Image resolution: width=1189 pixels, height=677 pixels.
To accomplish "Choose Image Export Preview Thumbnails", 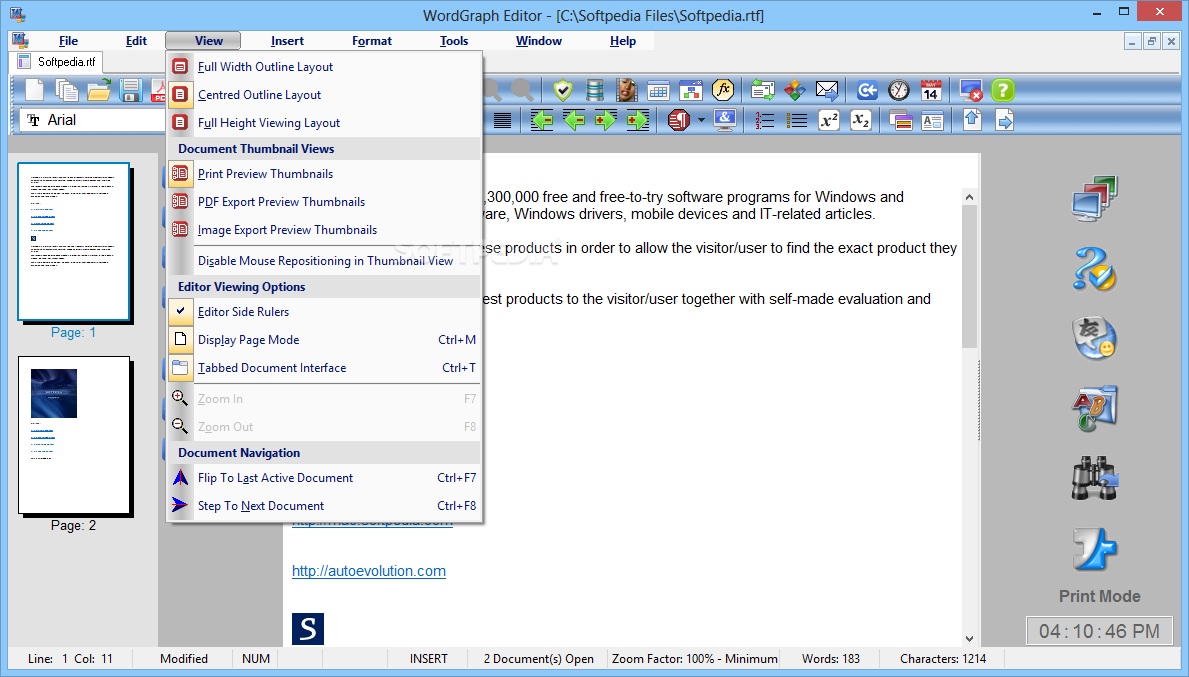I will pyautogui.click(x=325, y=230).
